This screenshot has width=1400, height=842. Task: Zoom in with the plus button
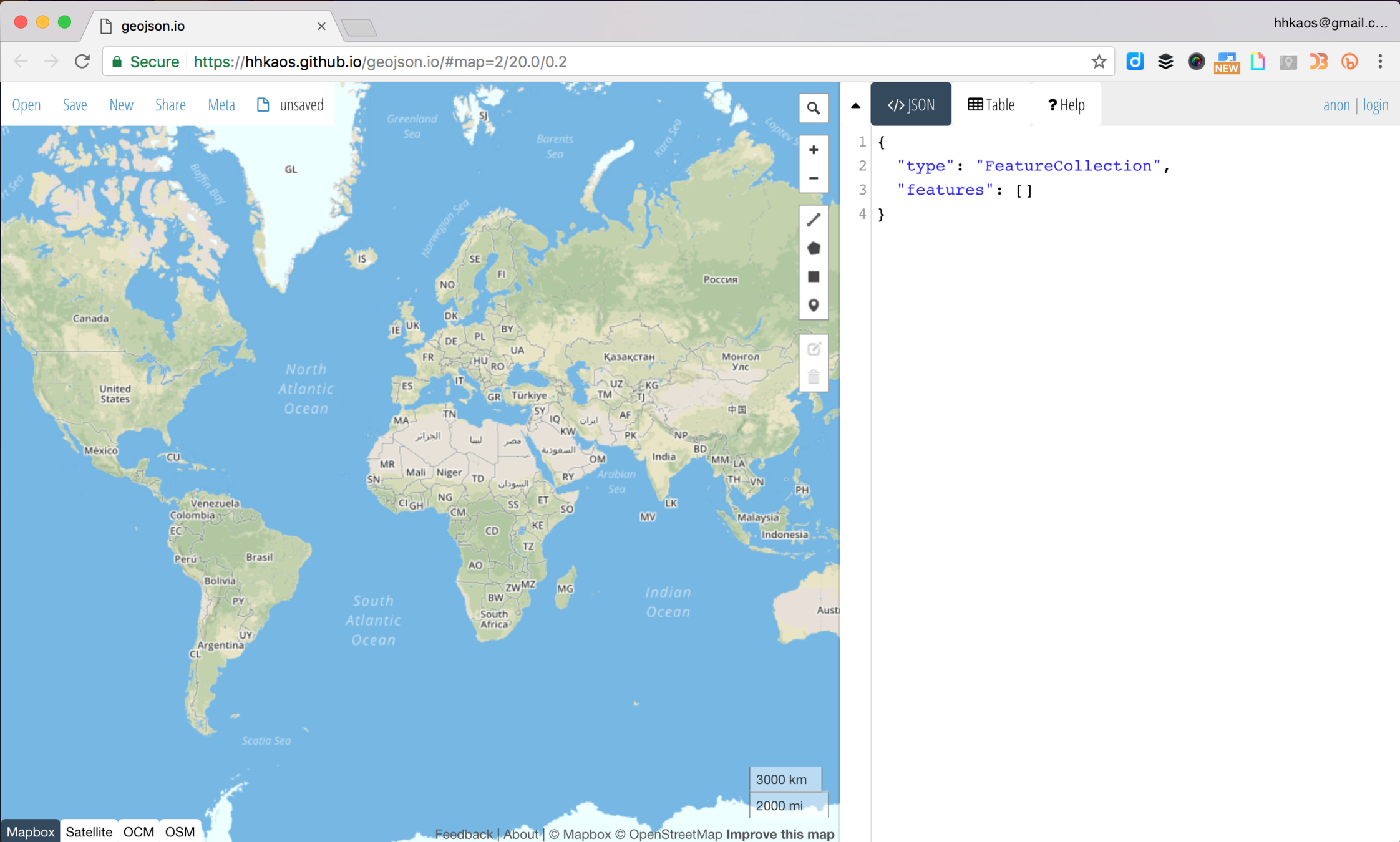[x=813, y=150]
